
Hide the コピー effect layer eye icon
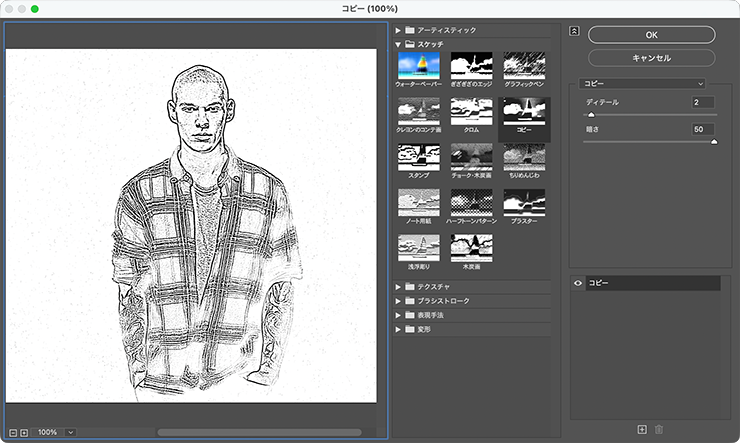coord(578,284)
